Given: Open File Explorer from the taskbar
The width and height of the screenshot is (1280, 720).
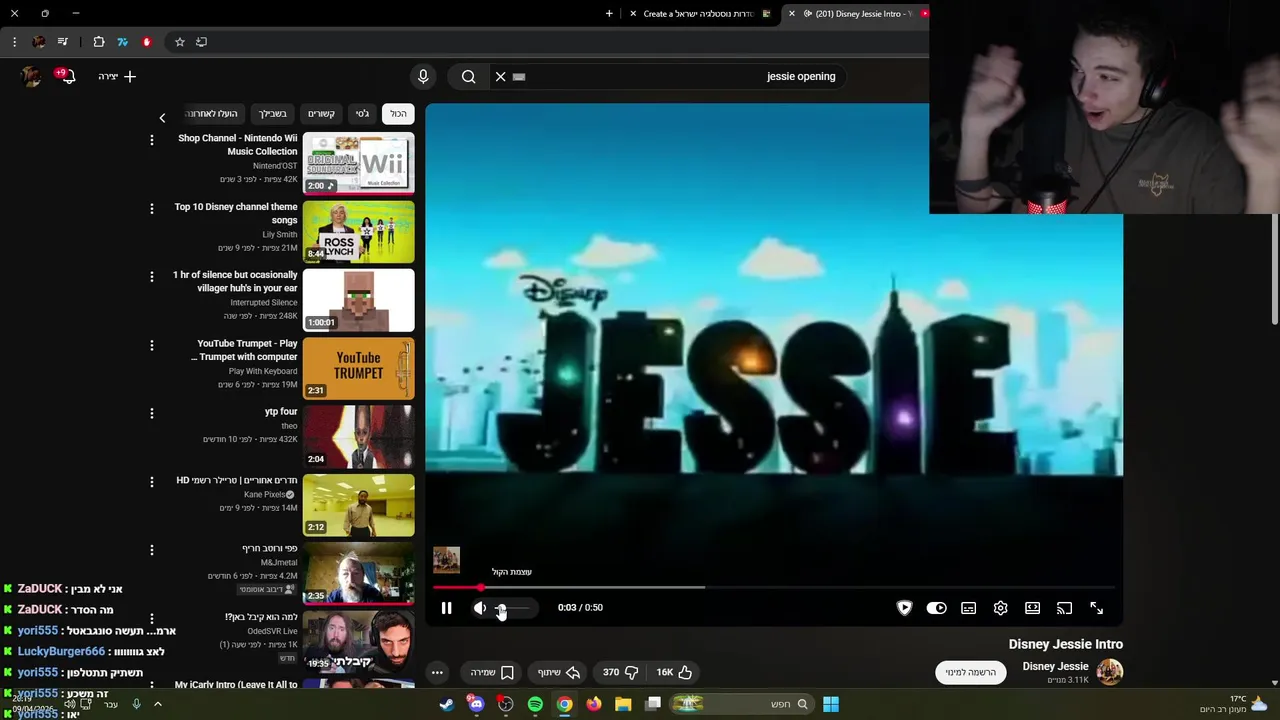Looking at the screenshot, I should coord(623,704).
